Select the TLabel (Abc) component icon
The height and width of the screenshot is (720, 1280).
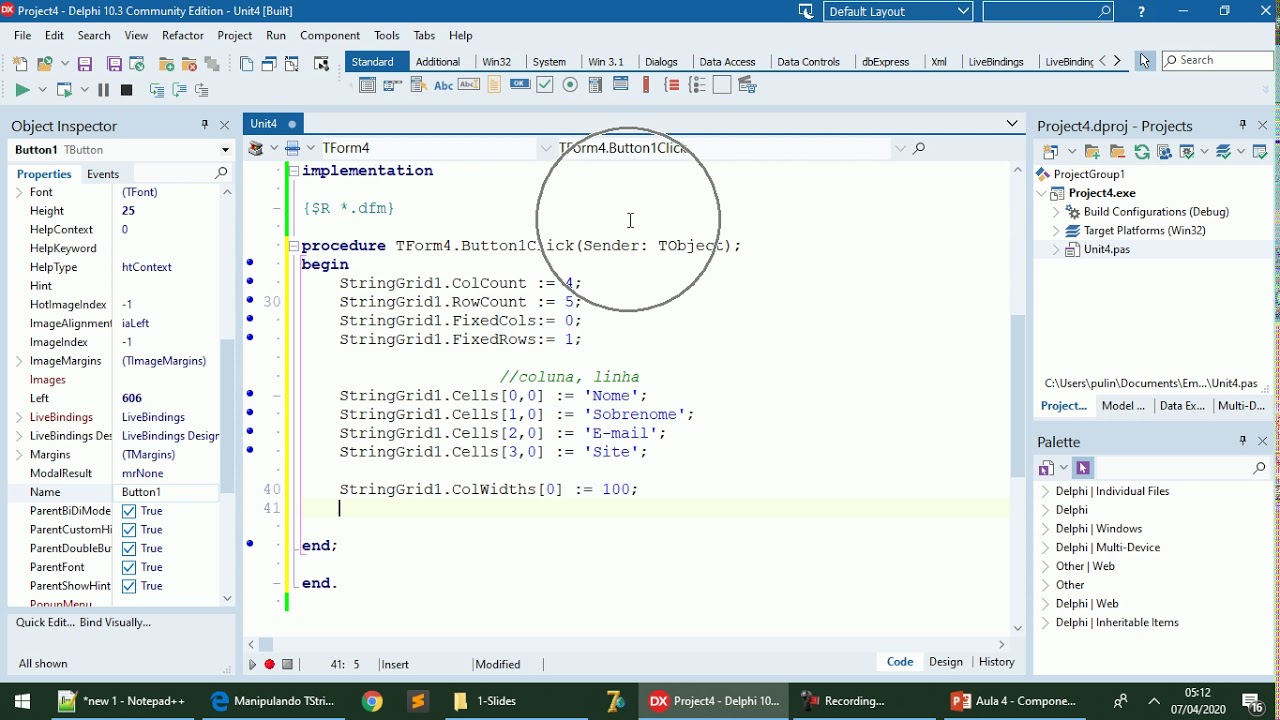pos(443,85)
